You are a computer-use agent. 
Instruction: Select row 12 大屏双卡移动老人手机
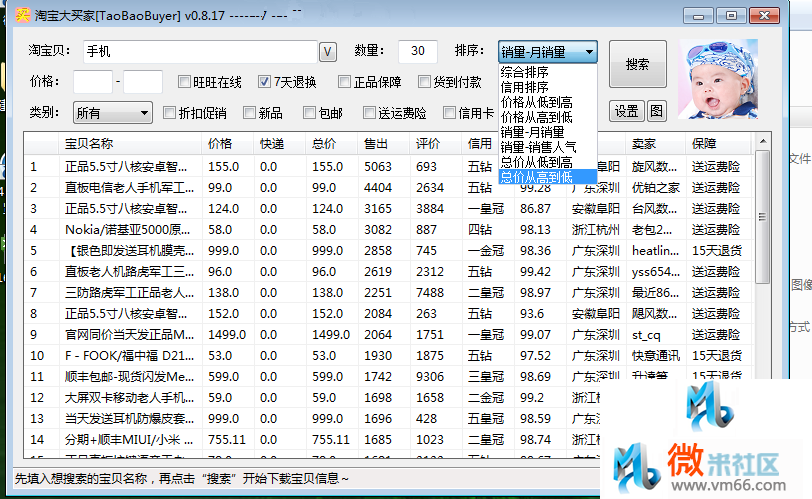pyautogui.click(x=312, y=398)
